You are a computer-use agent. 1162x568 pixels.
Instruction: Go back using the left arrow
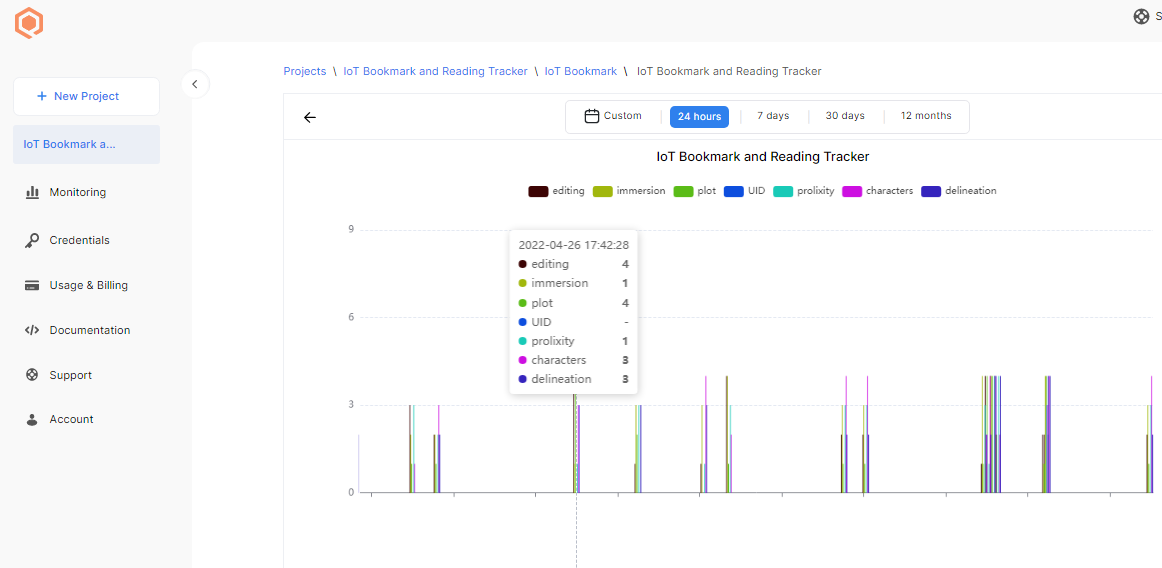point(310,117)
